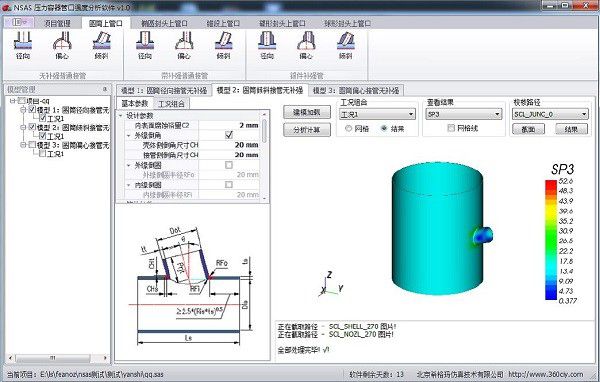Uncheck the 外缘倒角 checkbox
The height and width of the screenshot is (382, 600).
tap(229, 135)
